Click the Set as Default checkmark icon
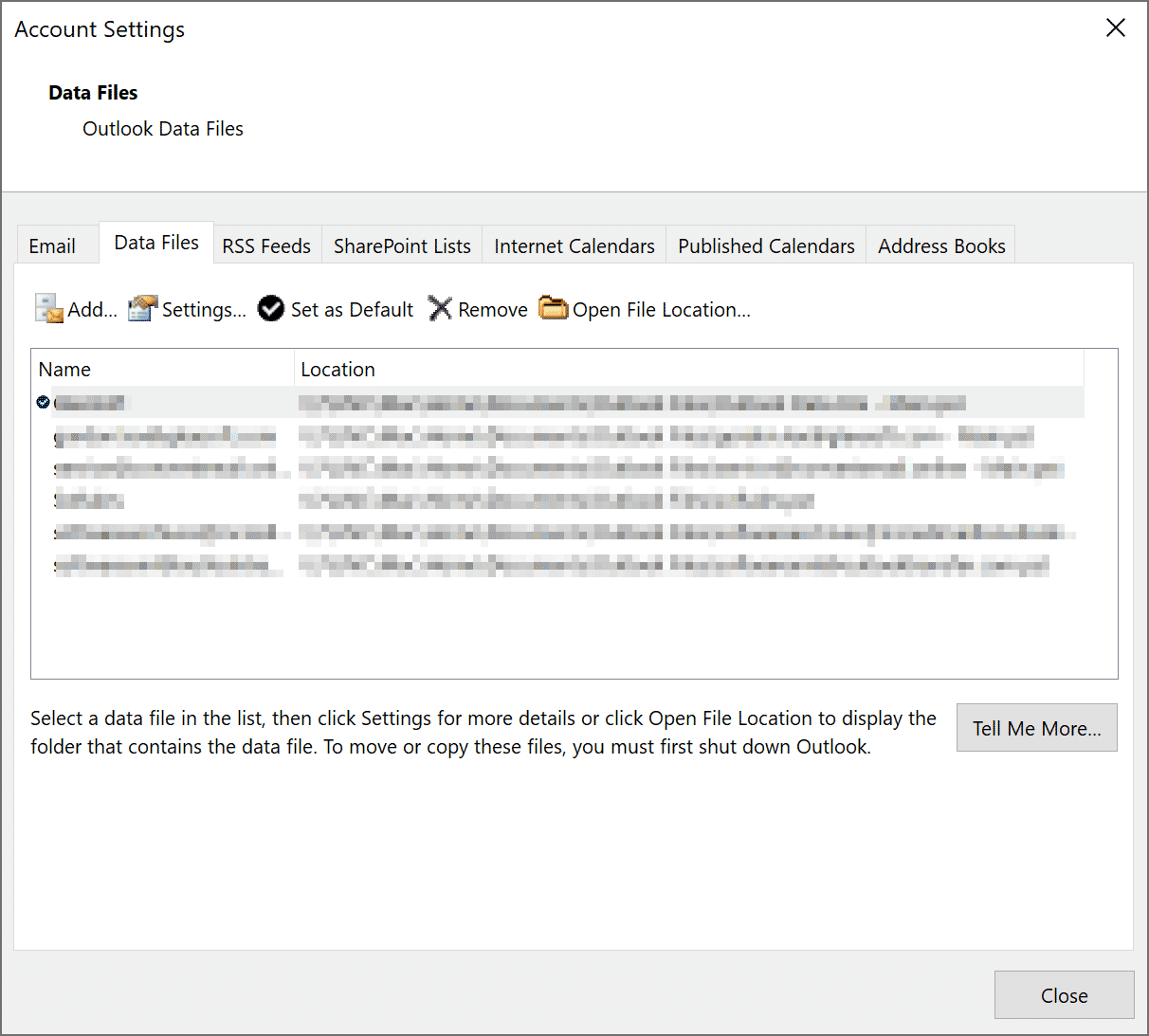 [x=271, y=308]
